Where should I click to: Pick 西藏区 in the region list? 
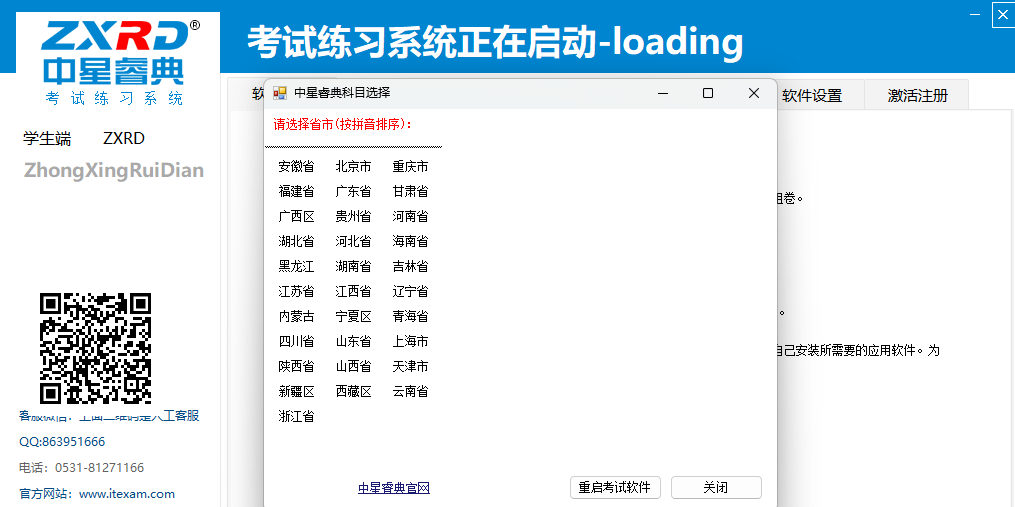353,392
